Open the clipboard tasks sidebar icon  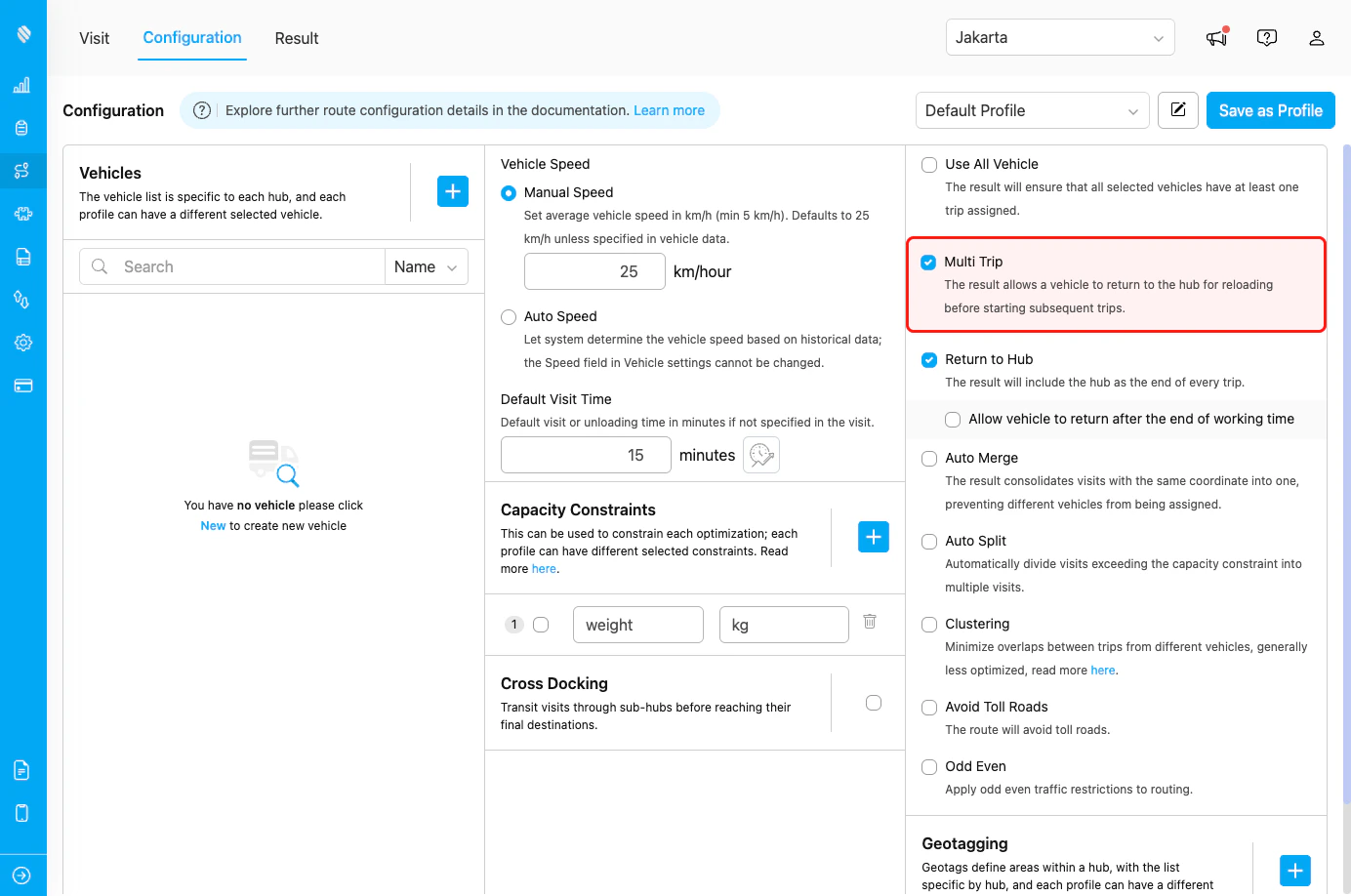[22, 128]
